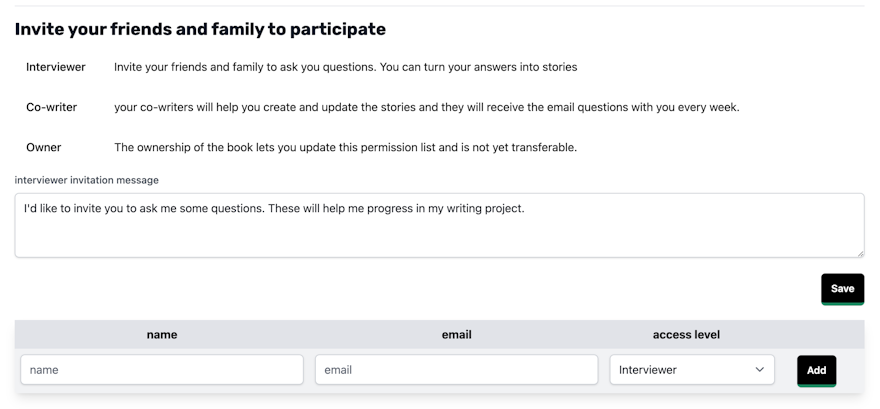Open the Interviewer access level select box

point(692,370)
